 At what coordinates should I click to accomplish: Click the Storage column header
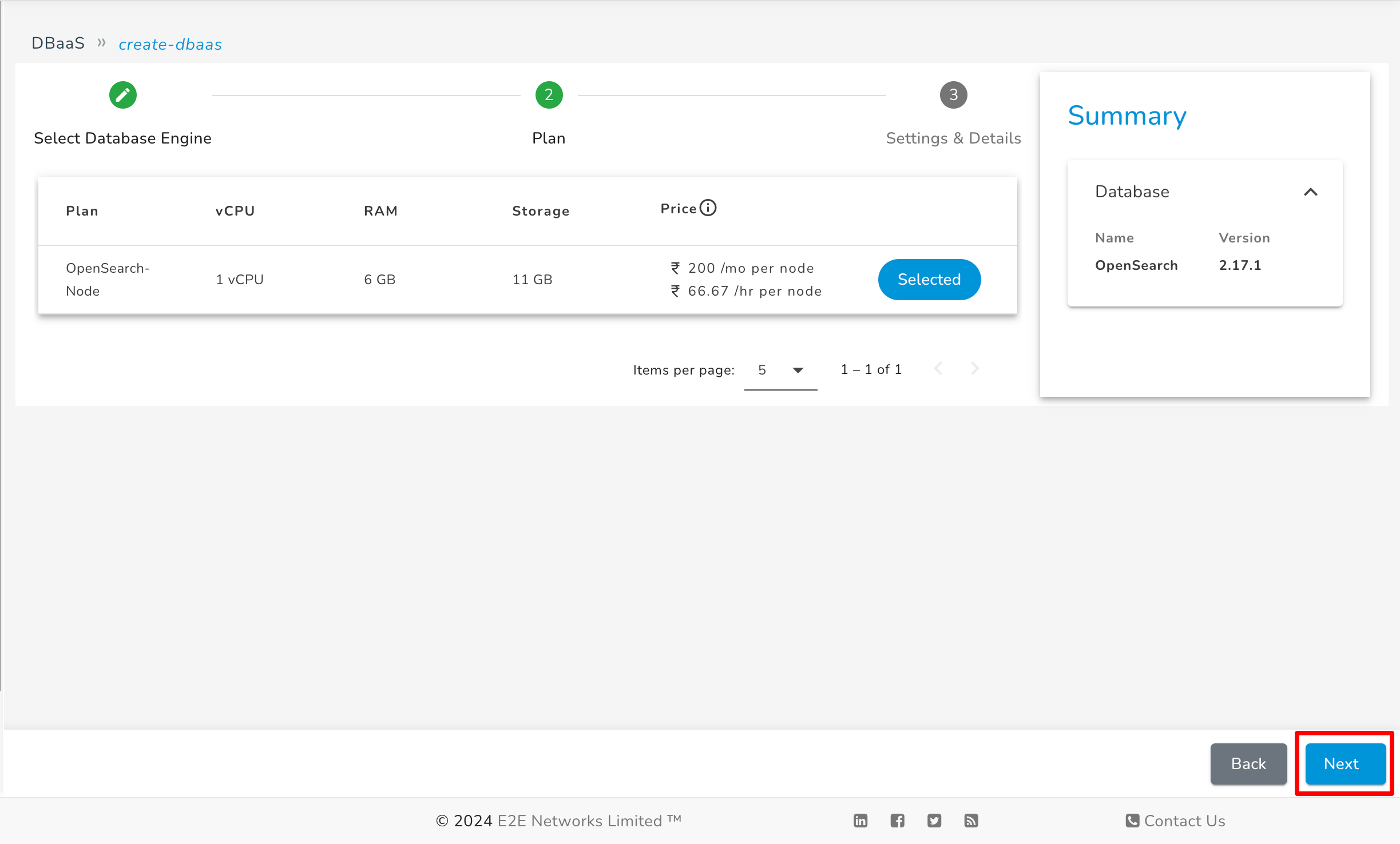tap(541, 211)
